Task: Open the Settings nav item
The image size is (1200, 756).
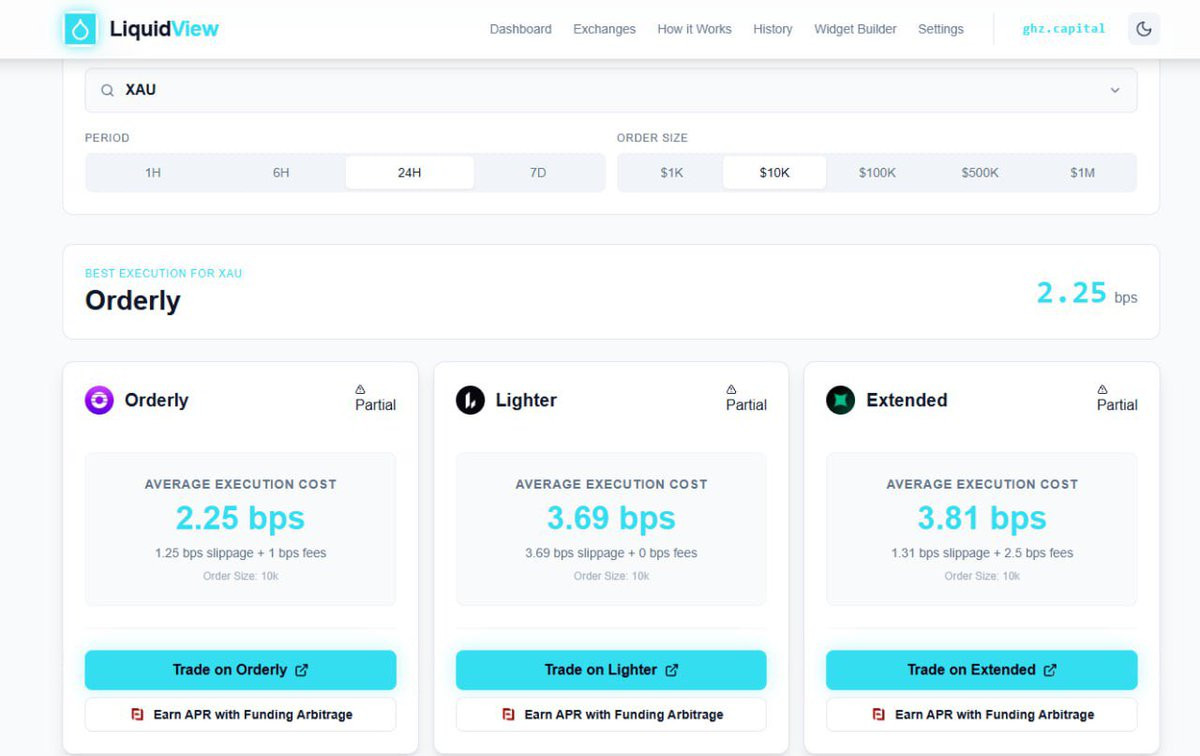Action: (941, 29)
